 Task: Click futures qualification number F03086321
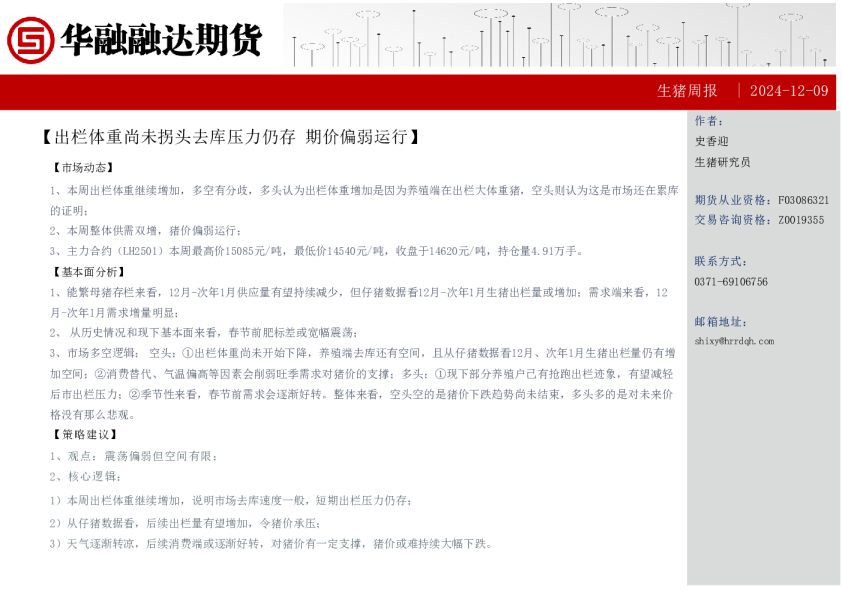803,200
